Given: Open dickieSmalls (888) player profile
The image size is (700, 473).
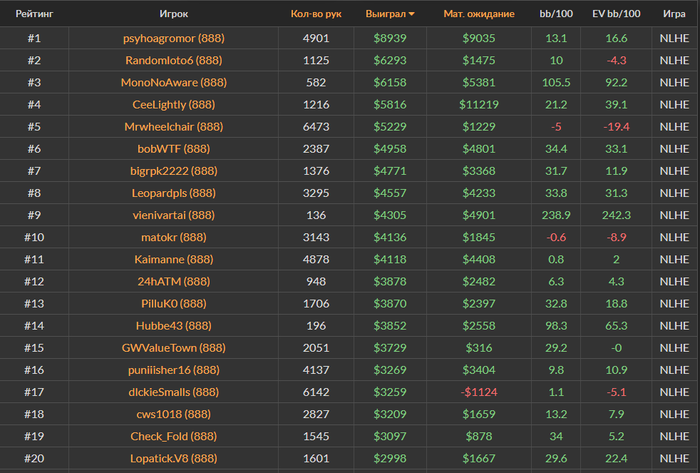Looking at the screenshot, I should (174, 392).
